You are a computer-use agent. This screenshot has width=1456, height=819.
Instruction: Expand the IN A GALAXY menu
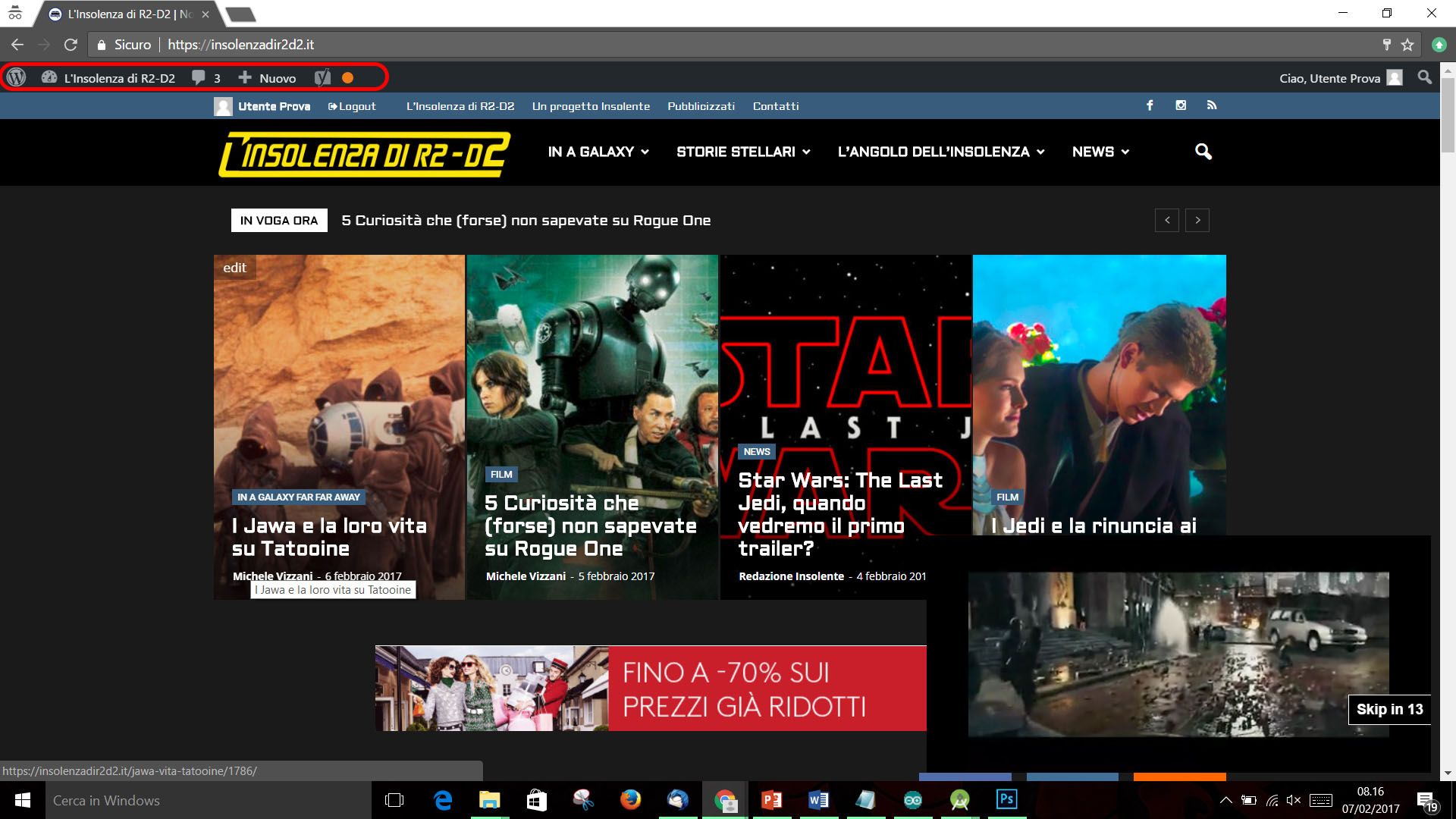(598, 152)
